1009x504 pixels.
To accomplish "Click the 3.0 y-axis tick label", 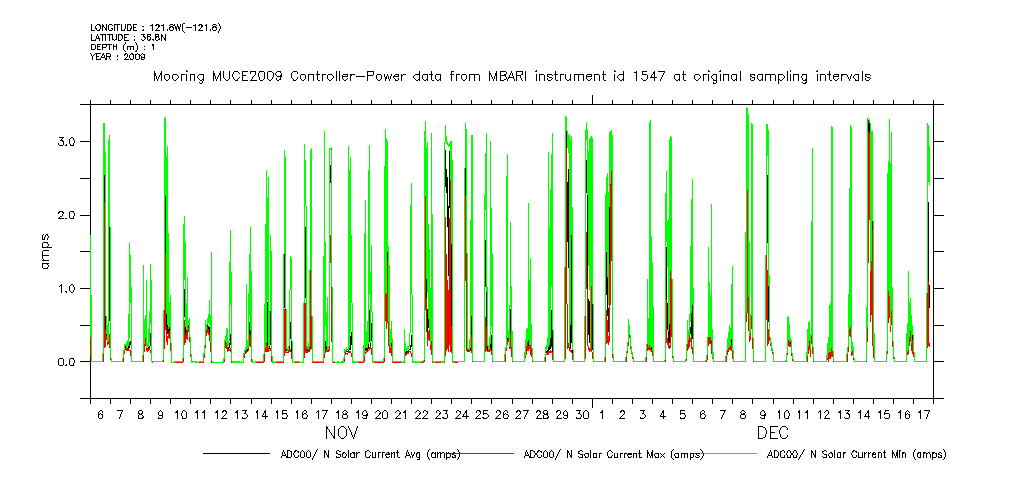I will (66, 142).
